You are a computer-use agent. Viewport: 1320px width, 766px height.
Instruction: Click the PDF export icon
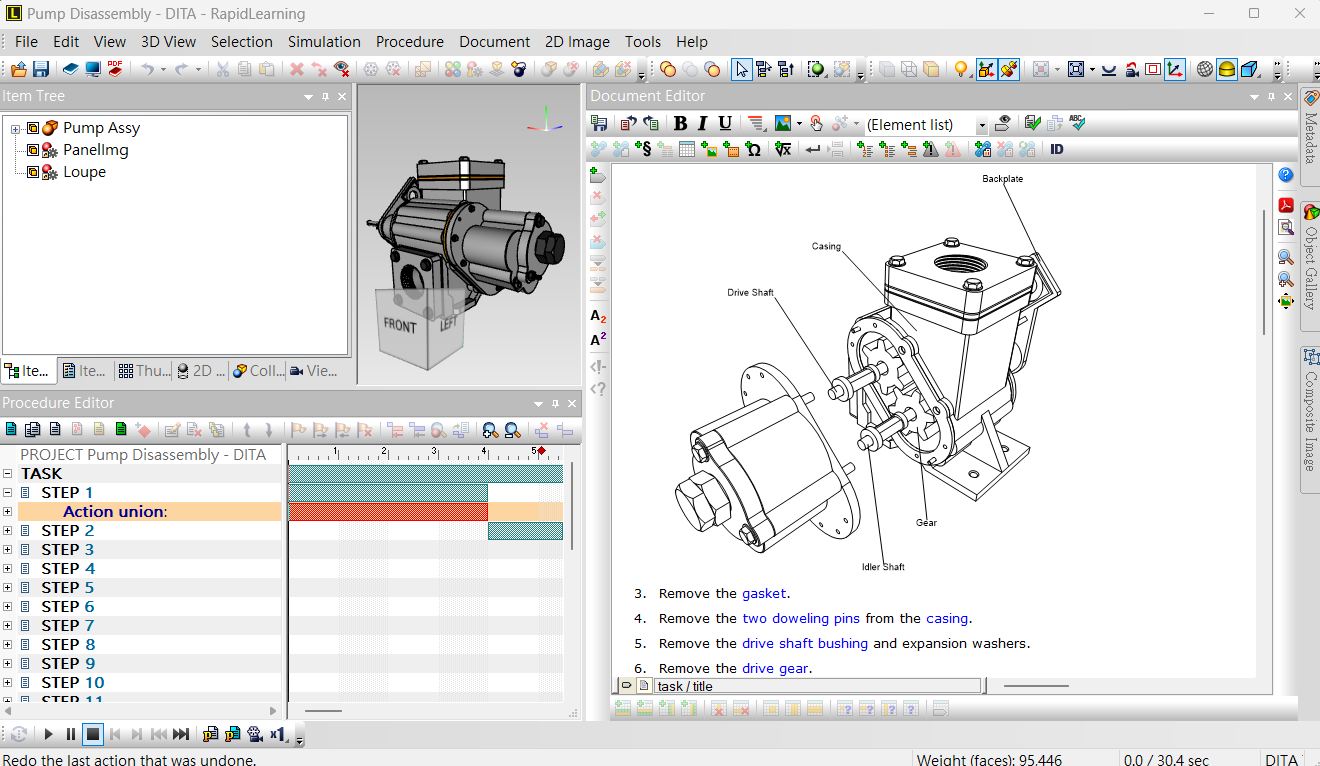(115, 69)
